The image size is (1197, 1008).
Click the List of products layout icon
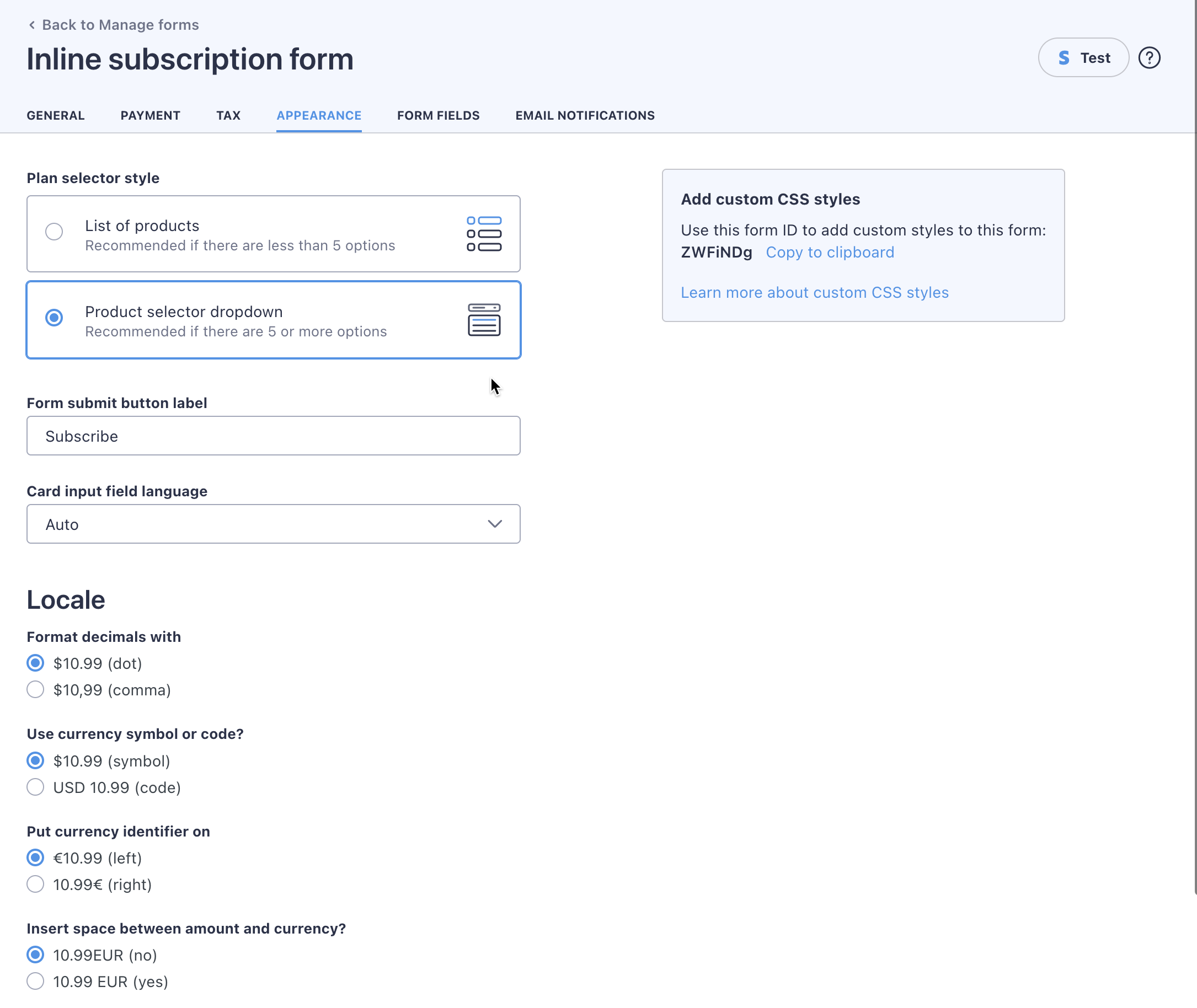[484, 234]
